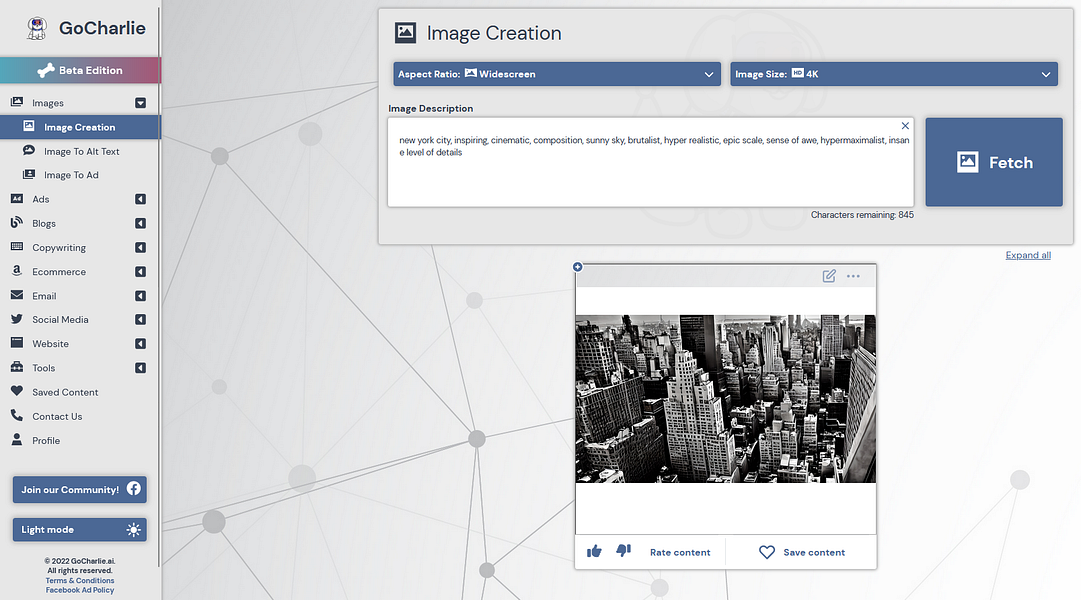1081x600 pixels.
Task: Expand the Blogs section arrow
Action: click(x=141, y=223)
